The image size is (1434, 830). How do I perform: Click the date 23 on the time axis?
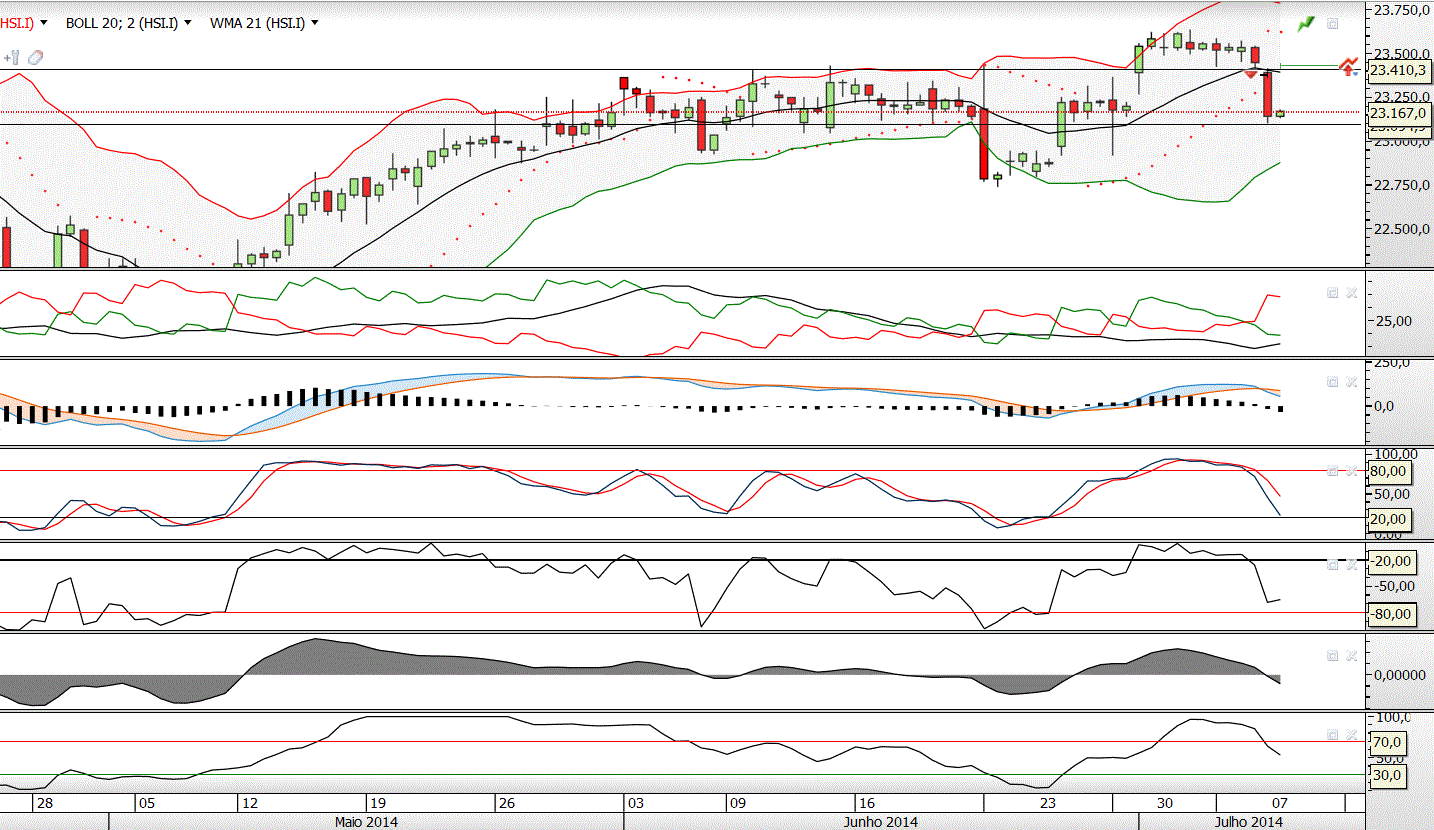point(1048,803)
